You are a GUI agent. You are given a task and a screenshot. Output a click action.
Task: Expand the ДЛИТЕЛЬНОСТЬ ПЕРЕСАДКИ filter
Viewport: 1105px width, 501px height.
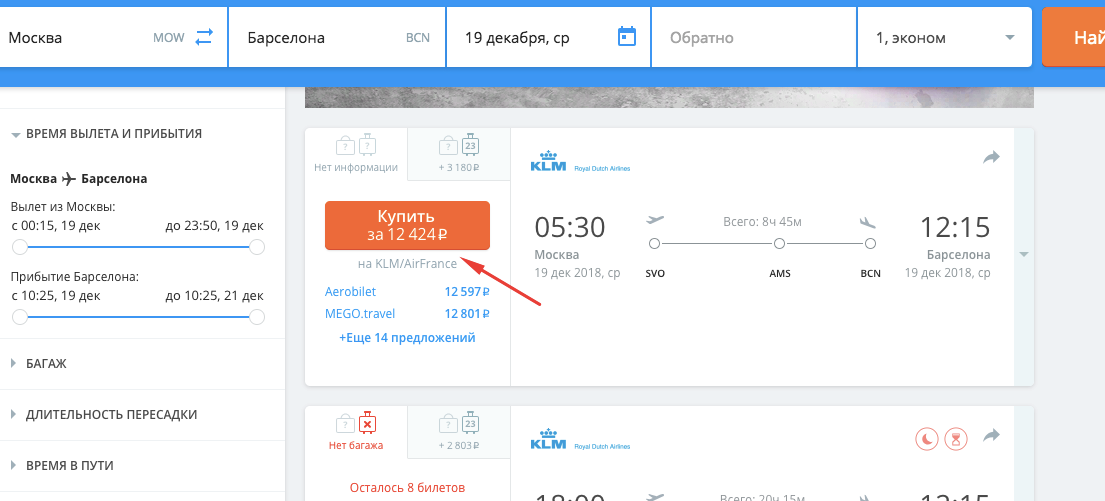111,414
